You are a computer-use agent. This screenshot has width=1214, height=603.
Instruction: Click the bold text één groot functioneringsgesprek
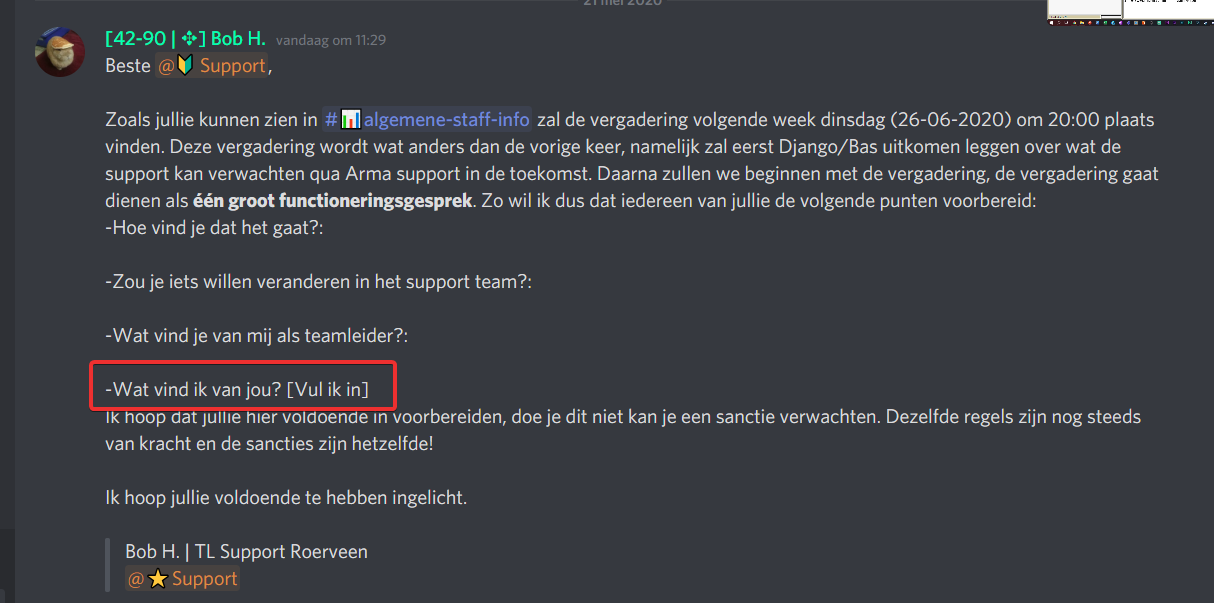point(332,201)
